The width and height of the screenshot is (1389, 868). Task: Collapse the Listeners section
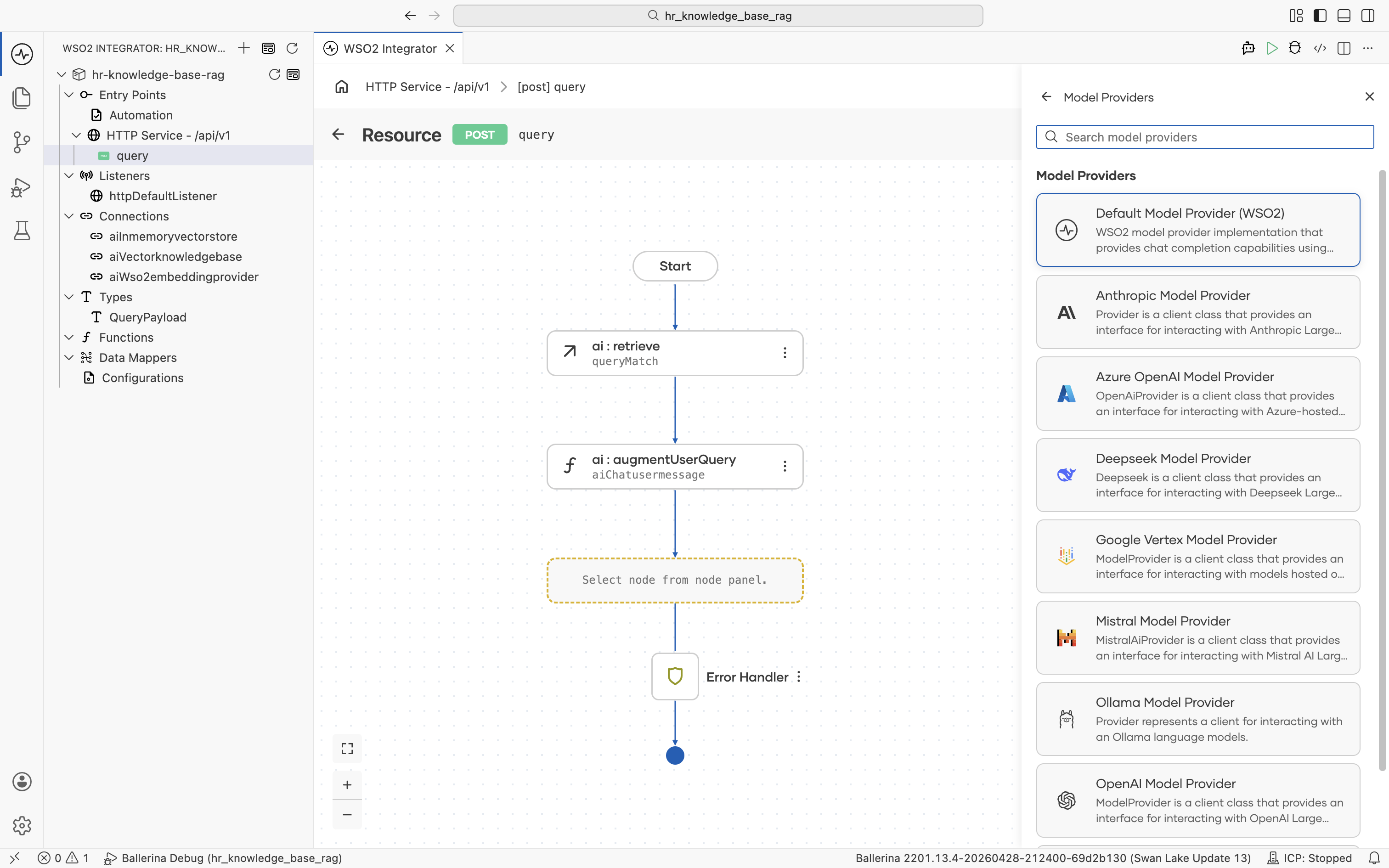click(x=69, y=175)
